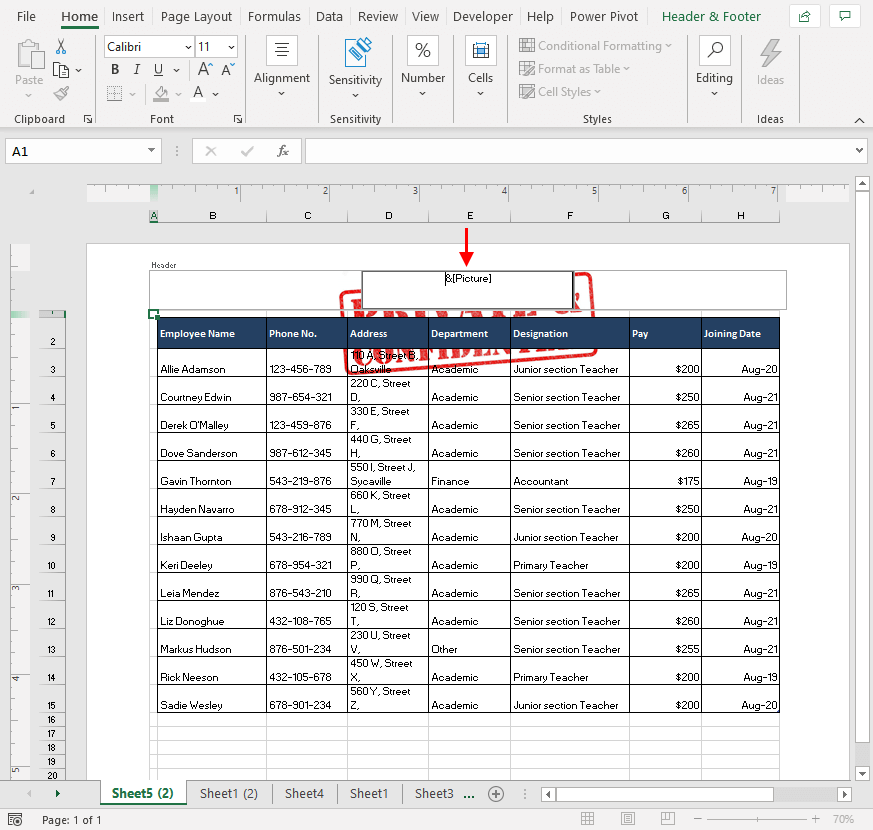
Task: Open the Sheet4 worksheet tab
Action: click(x=304, y=793)
